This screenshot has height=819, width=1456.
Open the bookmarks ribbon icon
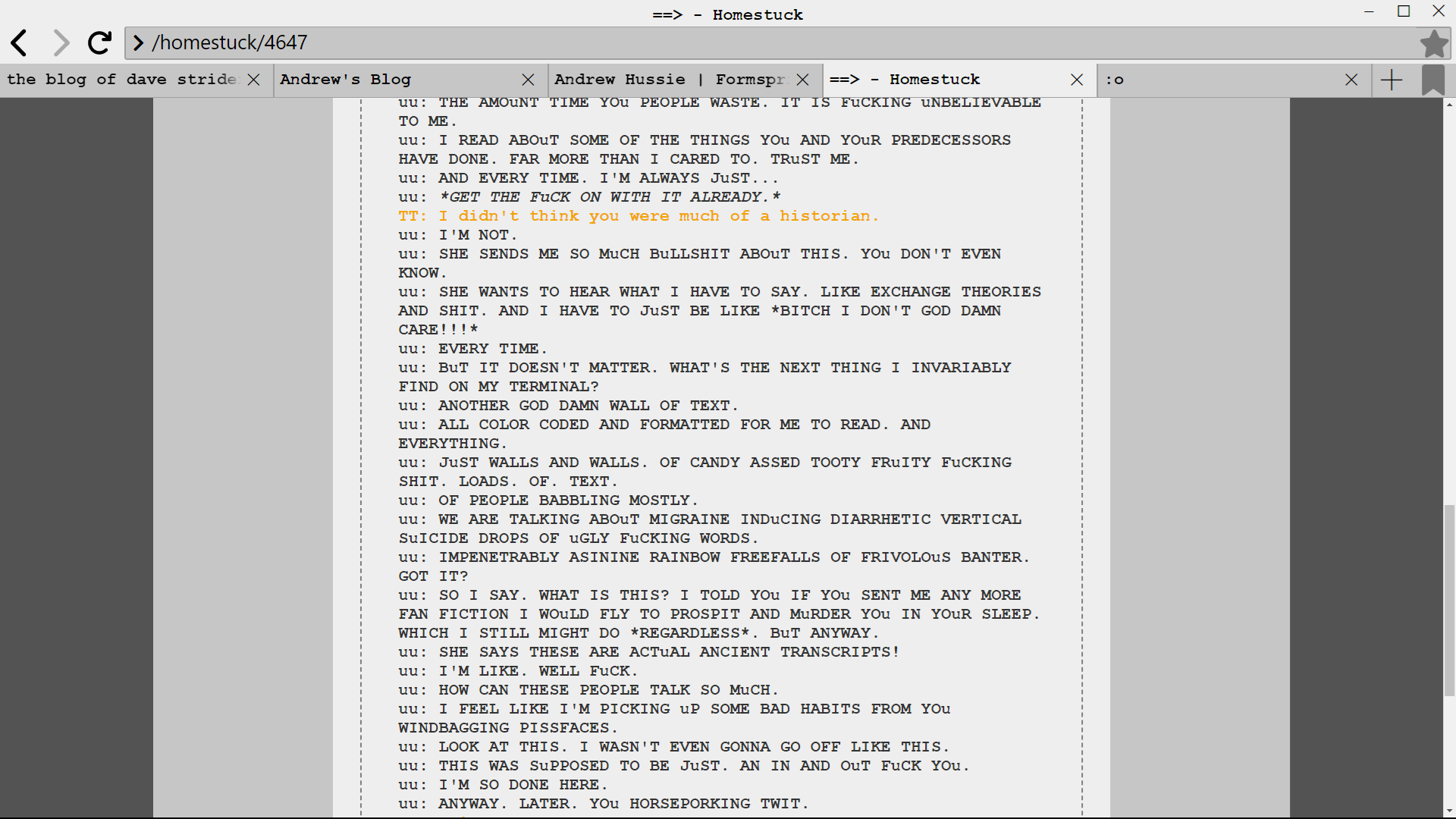(x=1432, y=80)
